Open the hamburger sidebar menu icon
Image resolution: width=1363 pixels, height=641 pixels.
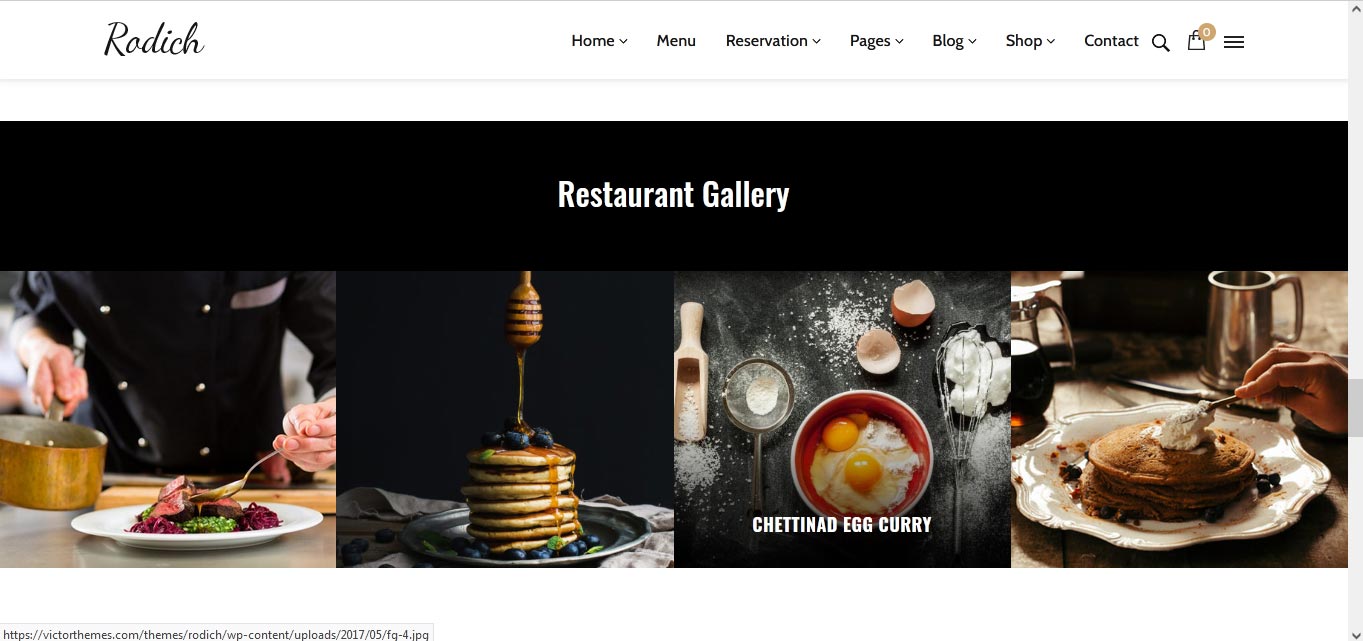1234,42
